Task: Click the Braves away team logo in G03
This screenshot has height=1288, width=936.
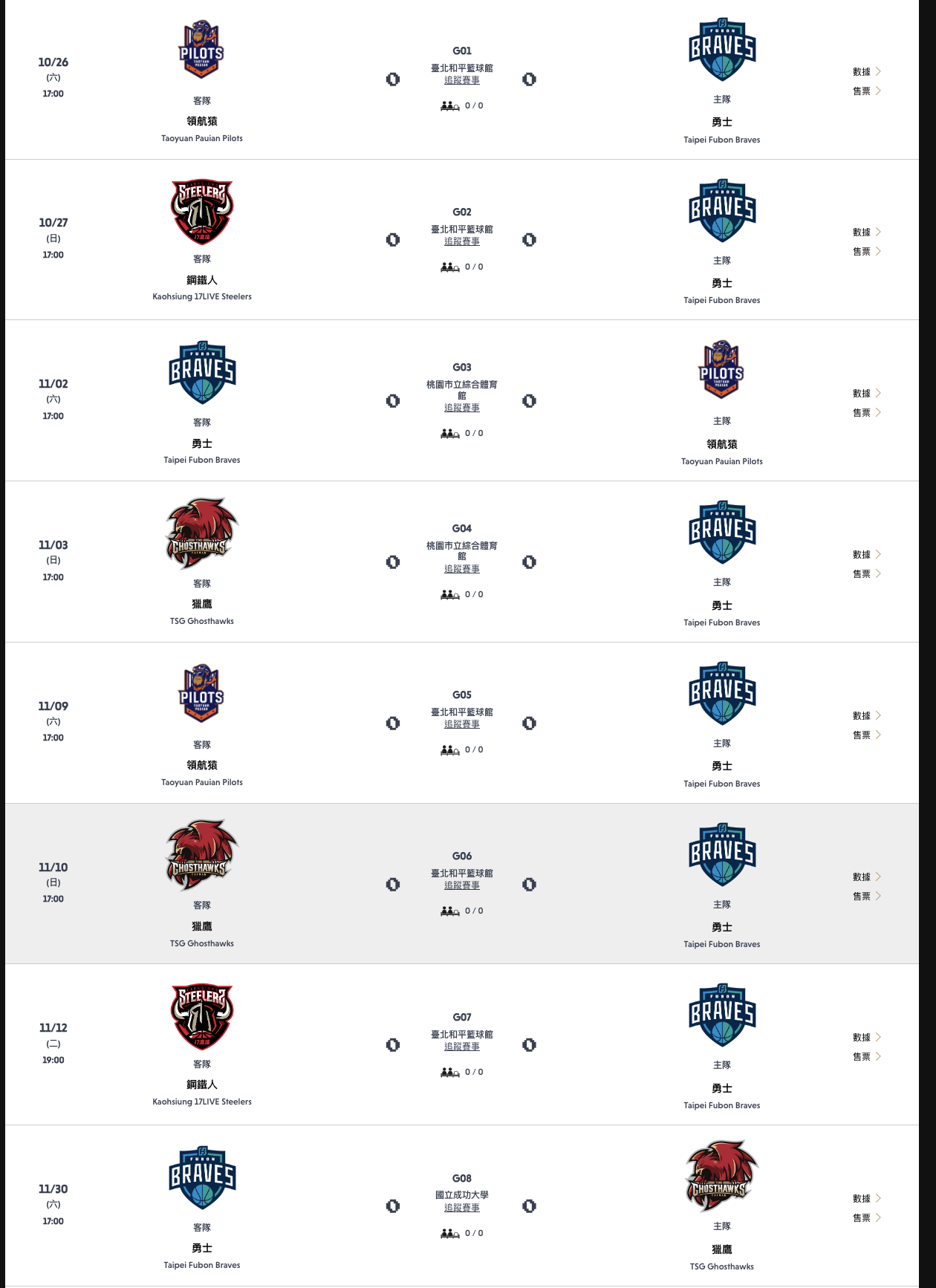Action: pos(202,372)
